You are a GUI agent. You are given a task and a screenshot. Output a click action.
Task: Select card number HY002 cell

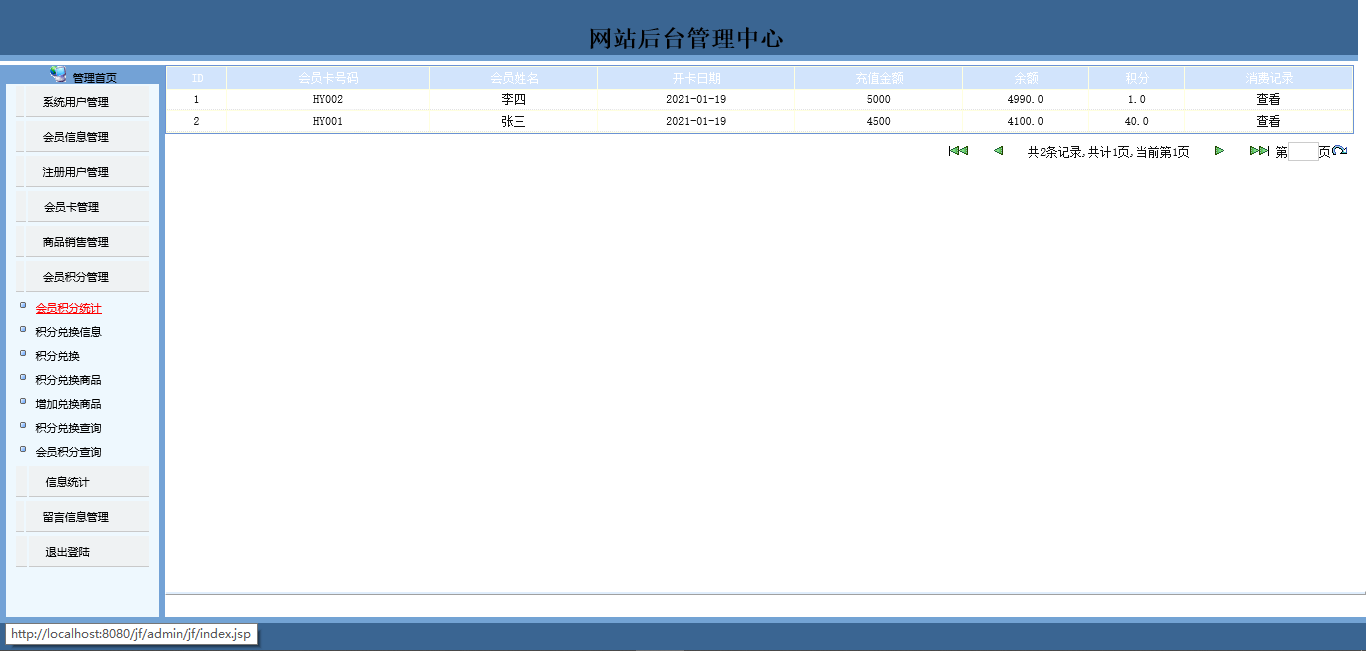click(328, 100)
